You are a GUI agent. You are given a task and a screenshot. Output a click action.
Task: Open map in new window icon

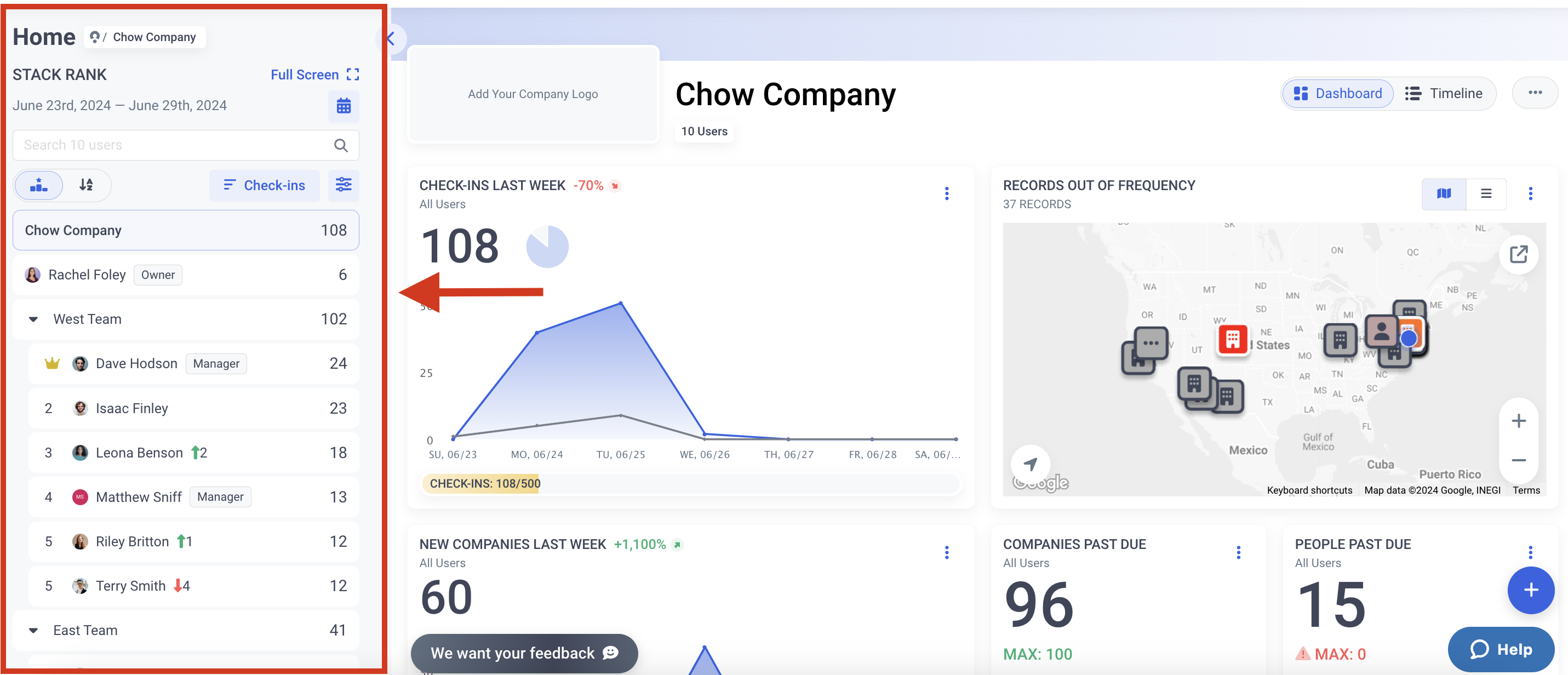point(1519,254)
